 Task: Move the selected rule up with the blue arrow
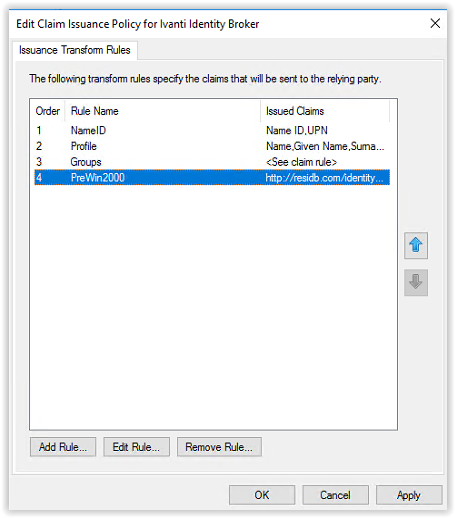(416, 245)
